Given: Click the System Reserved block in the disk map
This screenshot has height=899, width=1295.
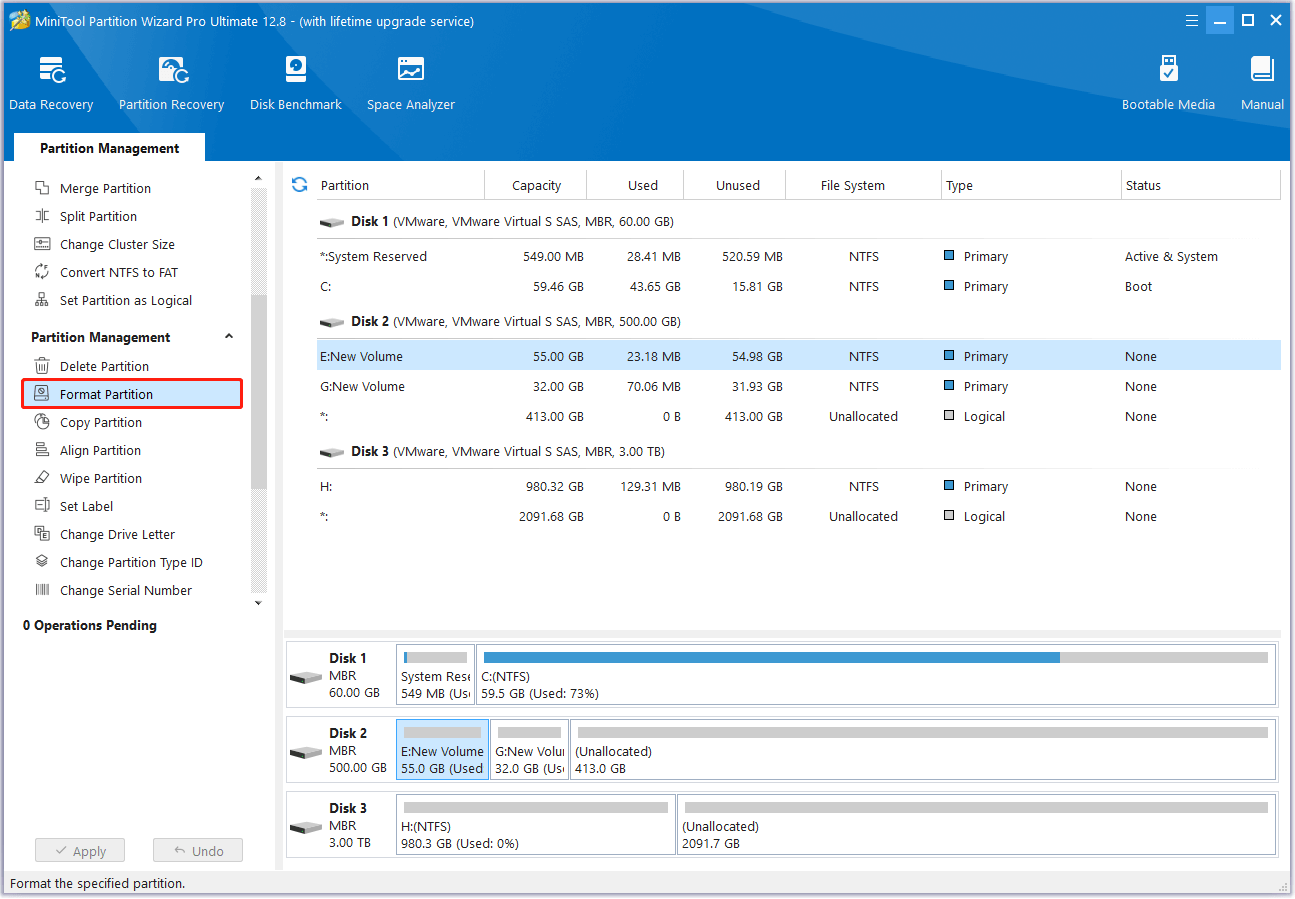Looking at the screenshot, I should click(x=435, y=675).
